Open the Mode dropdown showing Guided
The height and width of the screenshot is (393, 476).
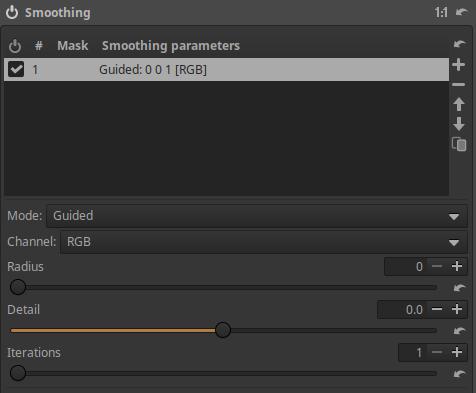click(257, 216)
